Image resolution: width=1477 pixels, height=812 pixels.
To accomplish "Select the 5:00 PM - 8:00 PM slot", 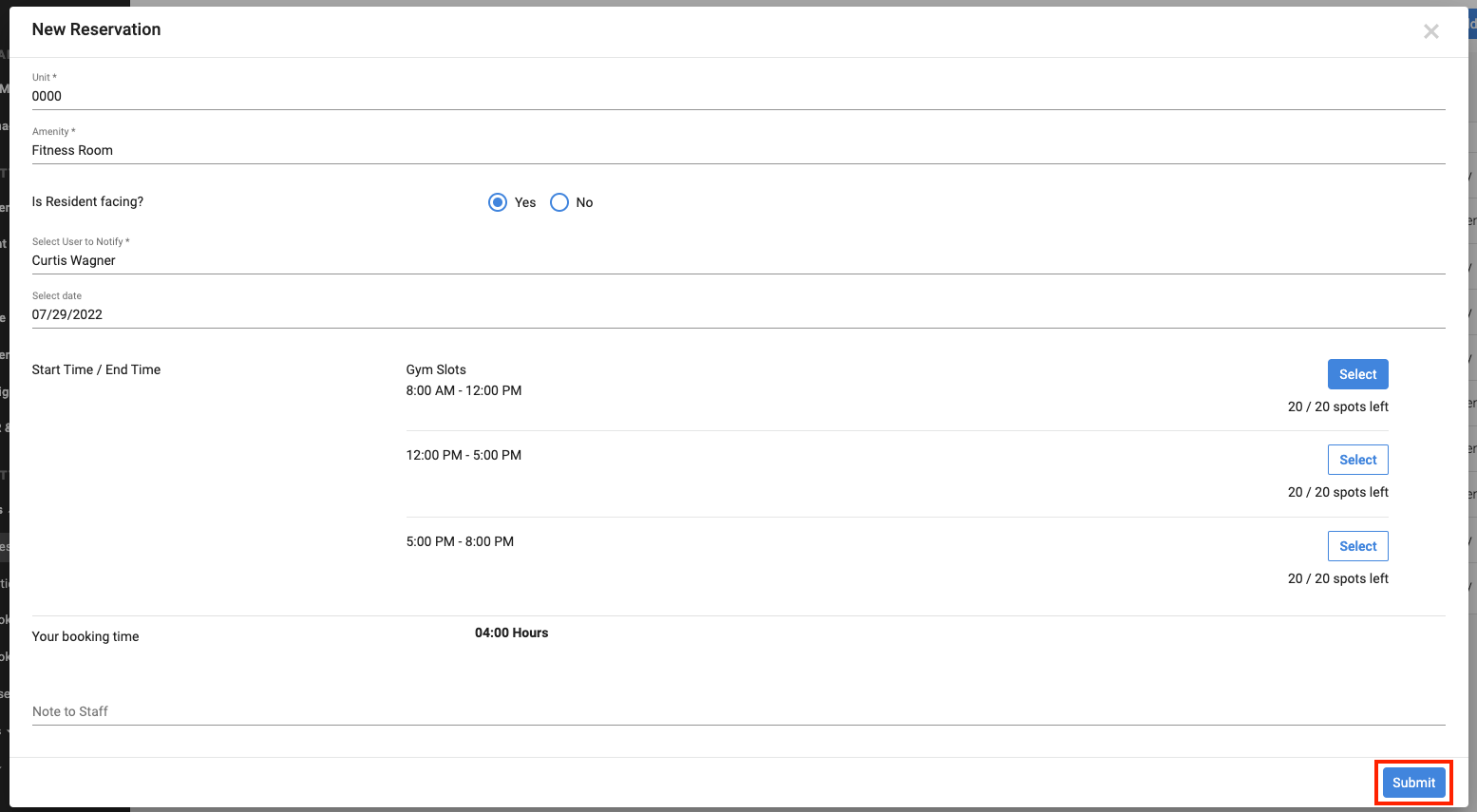I will [1357, 546].
